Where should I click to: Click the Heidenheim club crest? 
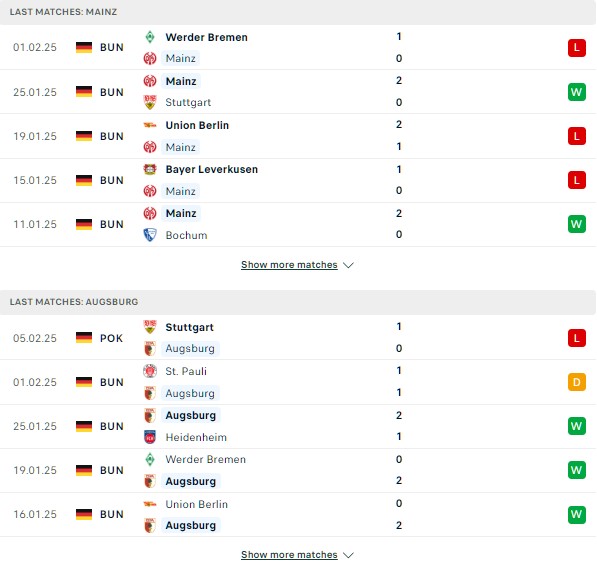pyautogui.click(x=150, y=437)
